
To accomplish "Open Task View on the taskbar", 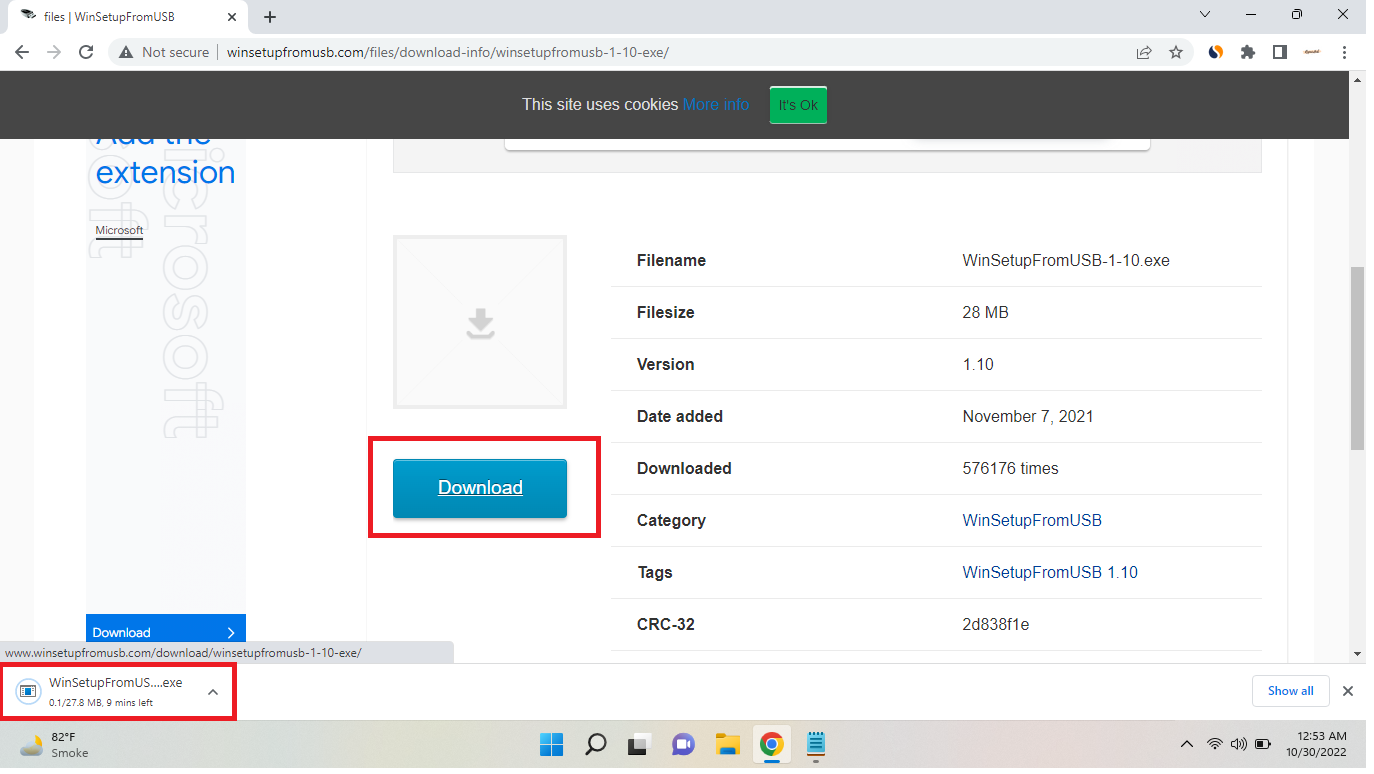I will click(639, 744).
